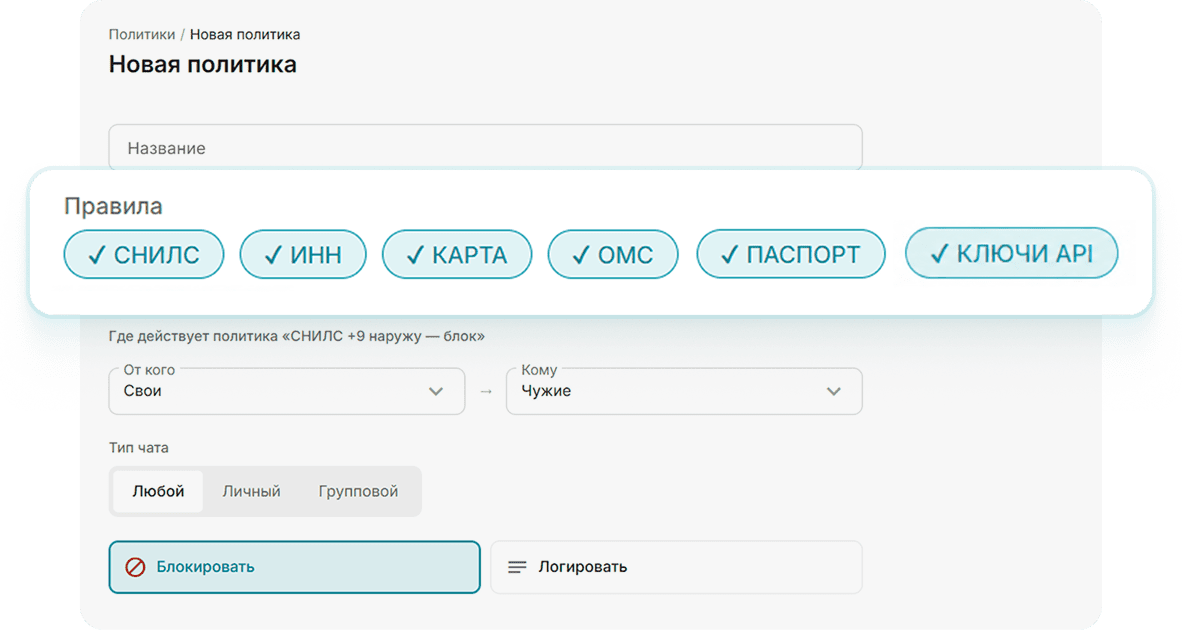
Task: Select Личный chat type
Action: pyautogui.click(x=251, y=491)
